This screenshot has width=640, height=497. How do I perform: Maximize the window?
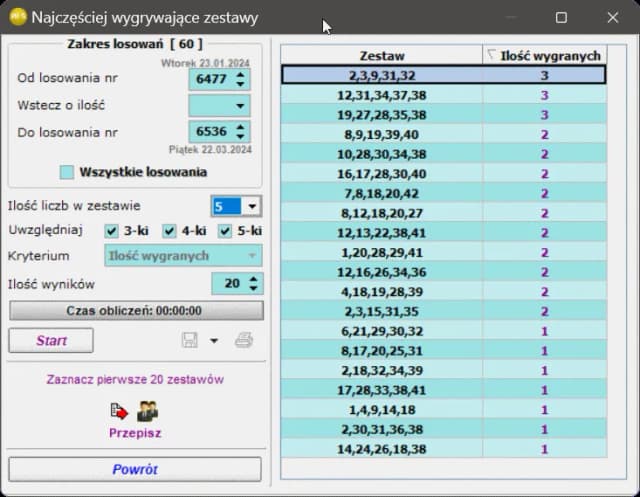click(x=561, y=18)
